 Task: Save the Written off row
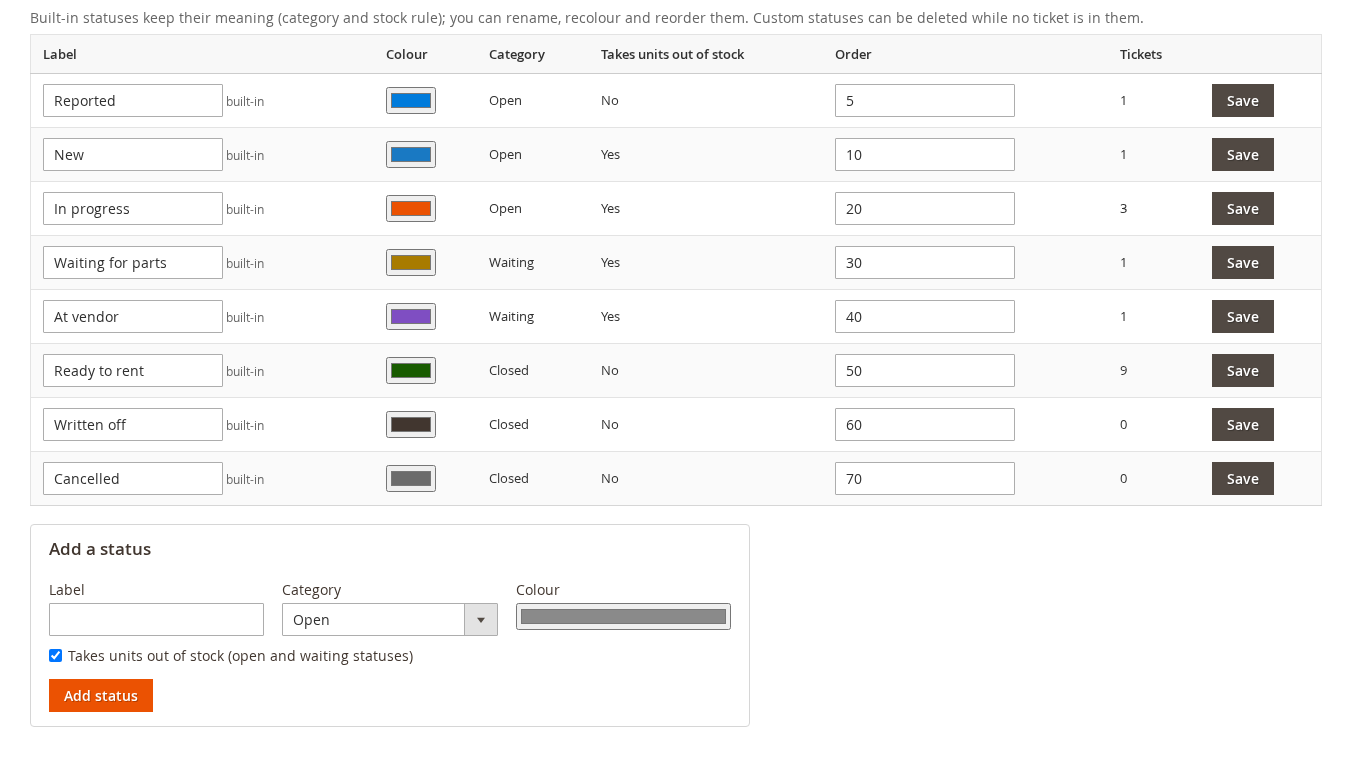tap(1243, 425)
